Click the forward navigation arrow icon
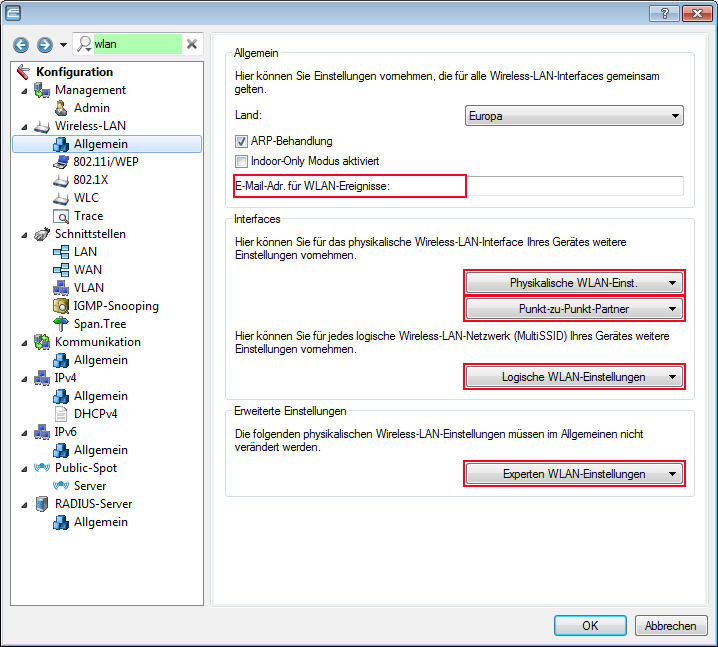Screen dimensions: 718x647 click(x=43, y=45)
